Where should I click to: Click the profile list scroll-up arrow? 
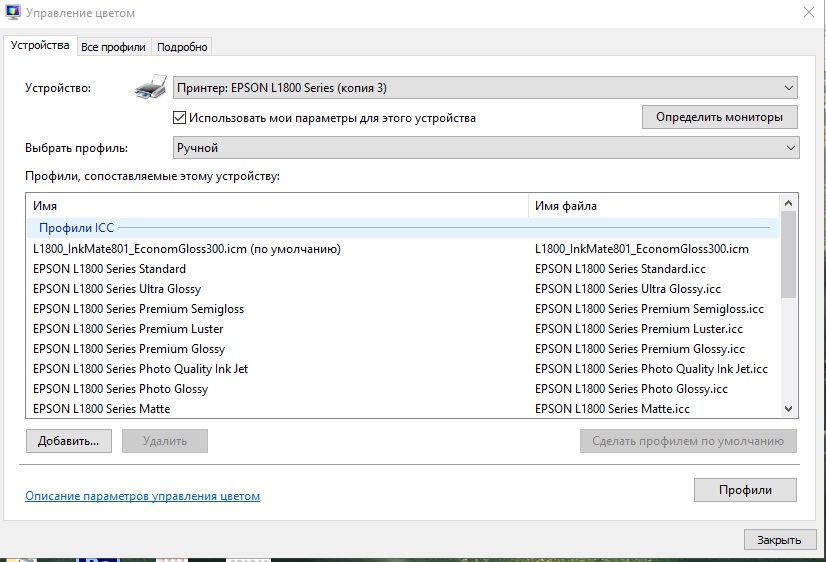tap(788, 203)
